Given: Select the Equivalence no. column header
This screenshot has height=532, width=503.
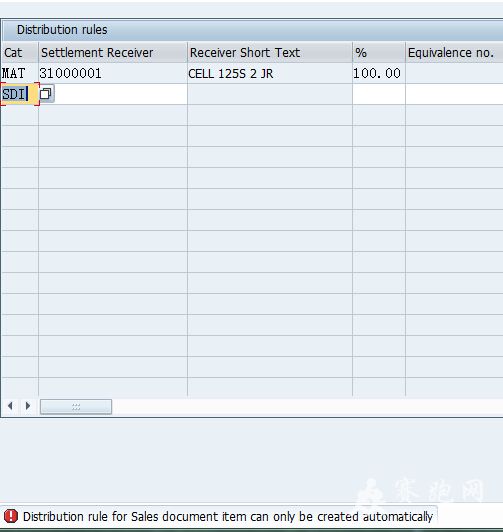Looking at the screenshot, I should (x=454, y=53).
